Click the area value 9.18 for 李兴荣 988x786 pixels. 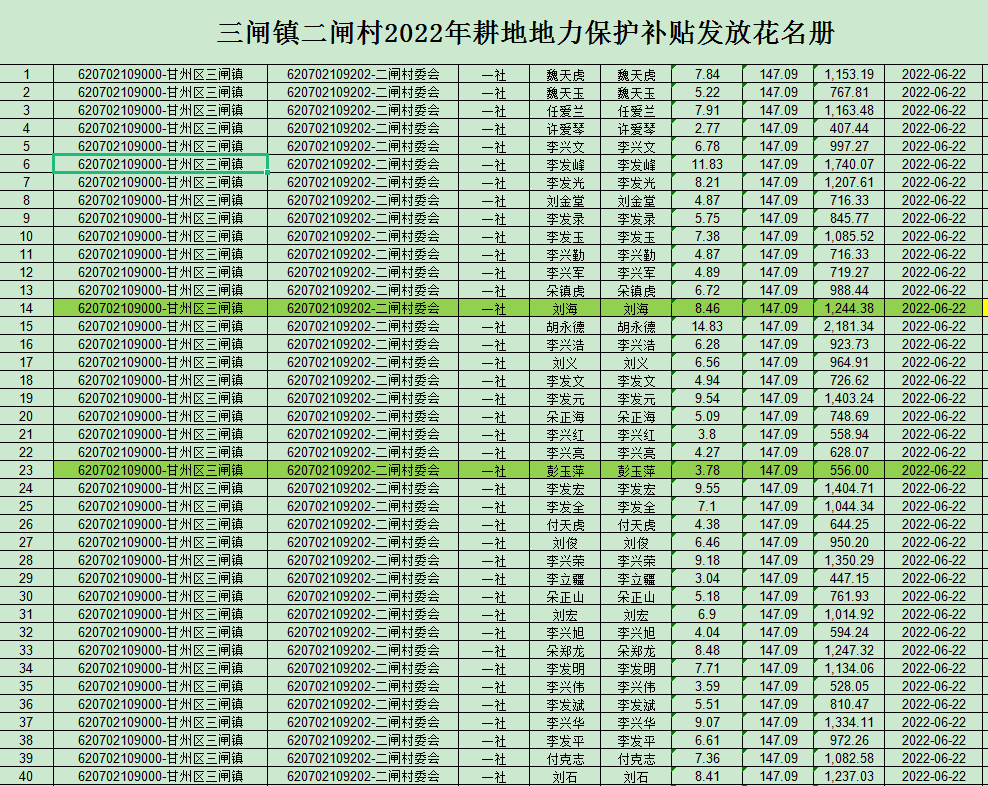click(x=707, y=560)
